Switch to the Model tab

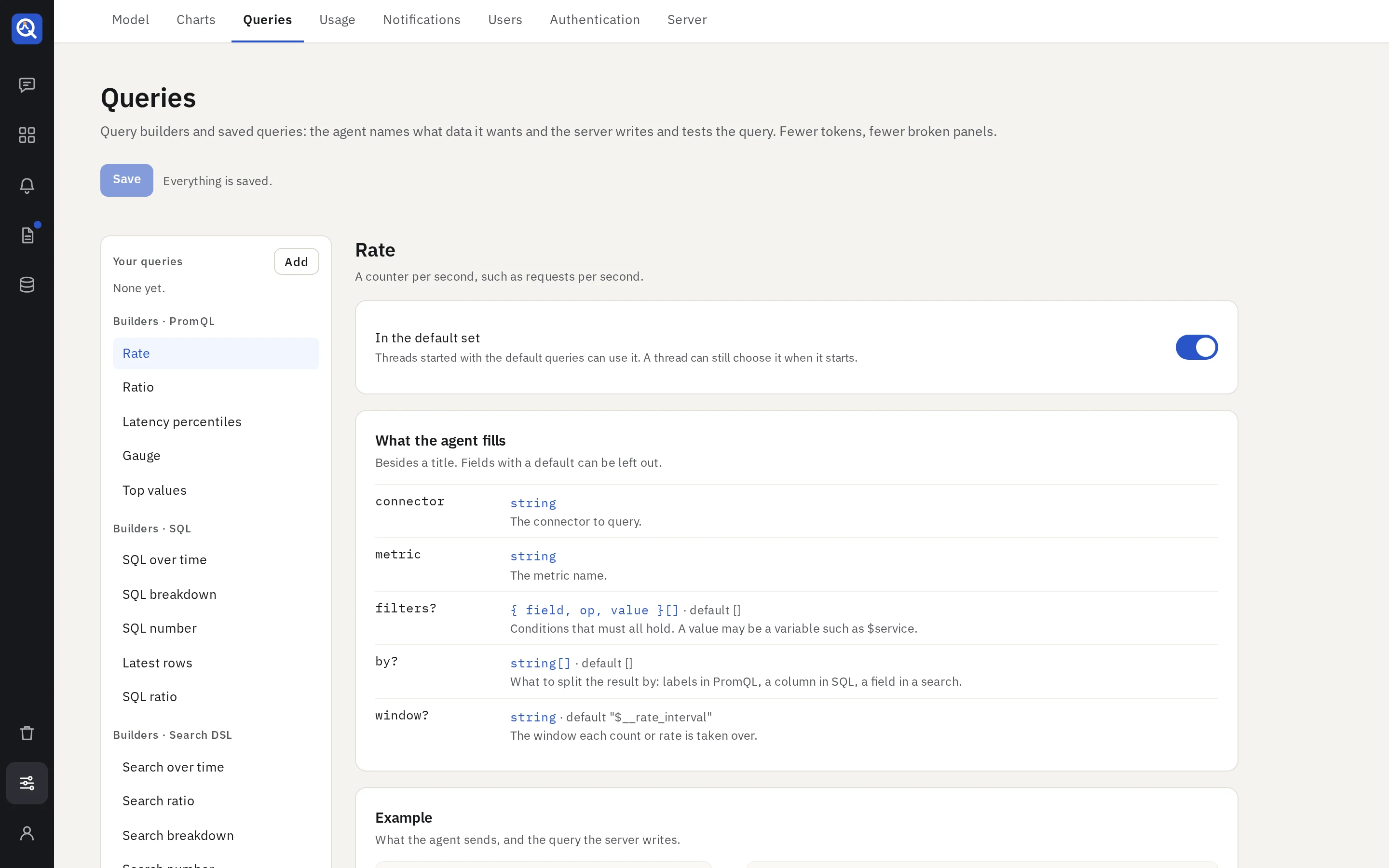click(x=130, y=20)
